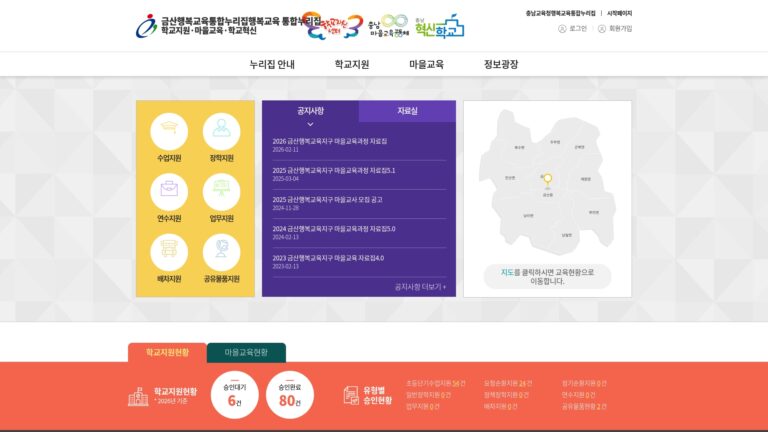
Task: Click the 회원가입 person icon
Action: pyautogui.click(x=601, y=29)
